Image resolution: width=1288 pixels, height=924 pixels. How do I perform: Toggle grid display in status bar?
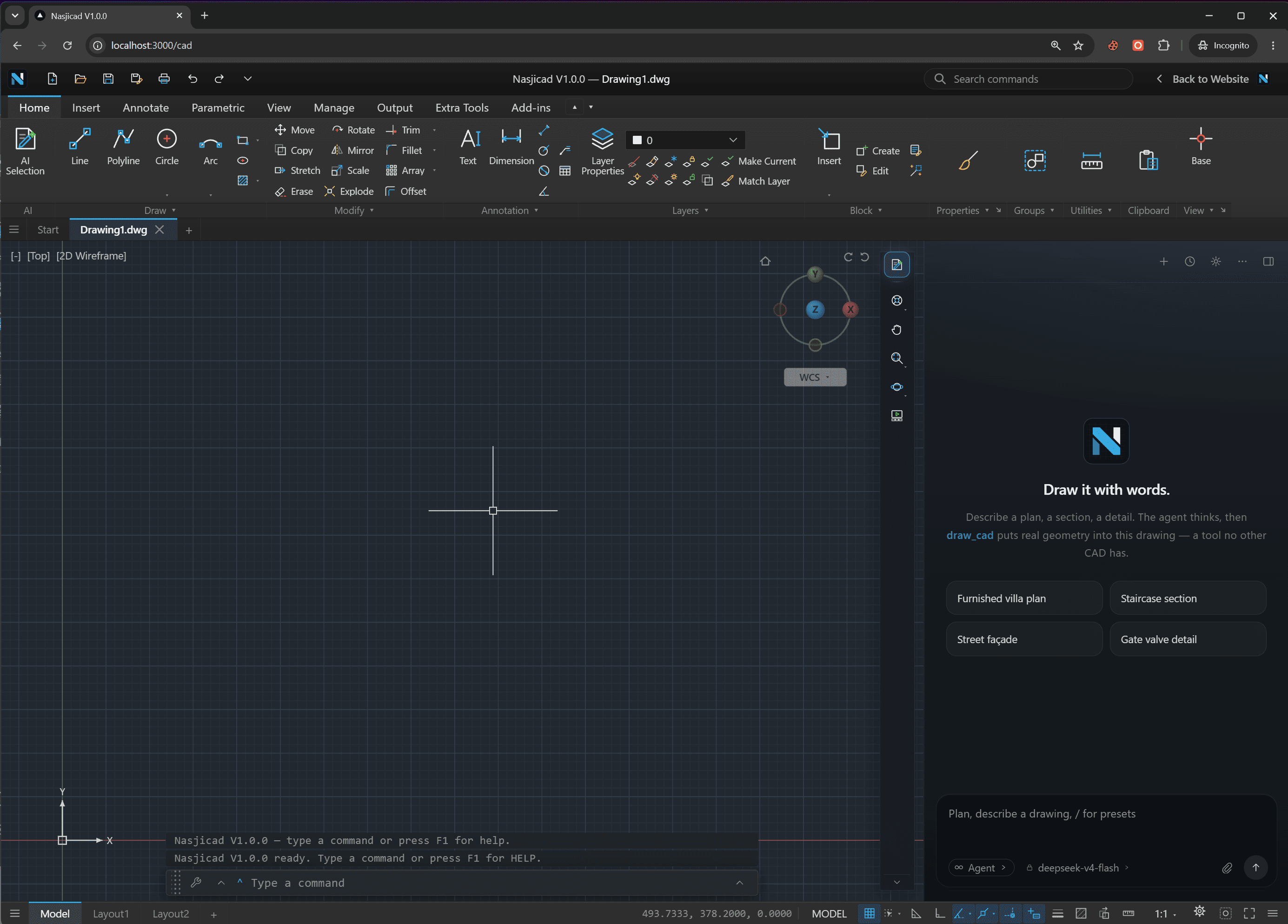tap(869, 913)
